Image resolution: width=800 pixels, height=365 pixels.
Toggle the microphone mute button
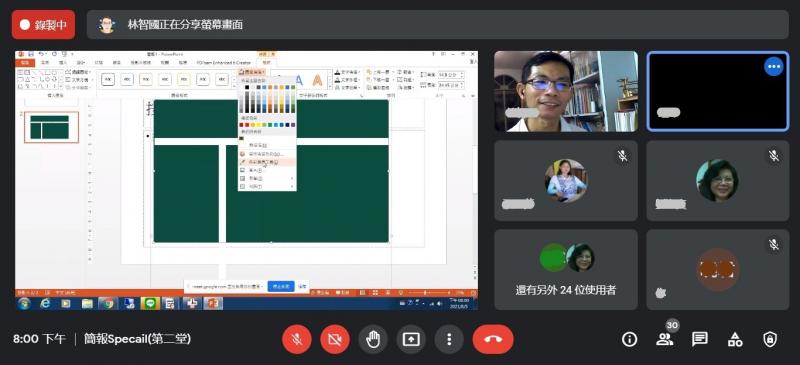point(297,339)
